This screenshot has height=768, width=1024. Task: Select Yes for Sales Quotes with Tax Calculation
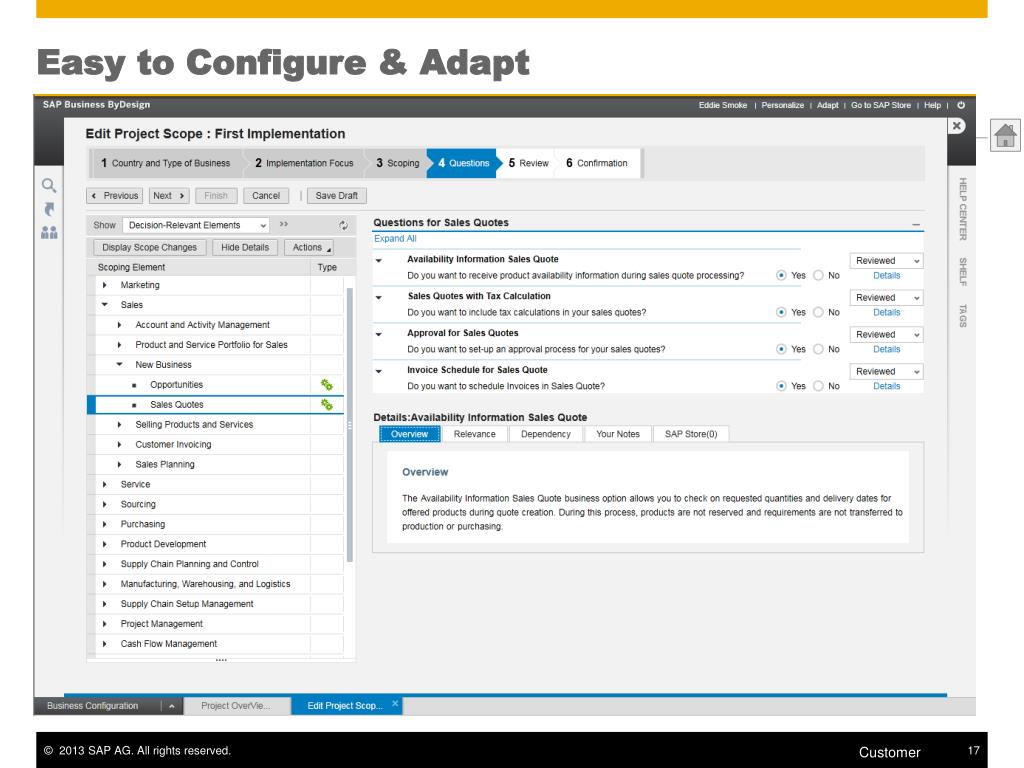click(x=781, y=312)
